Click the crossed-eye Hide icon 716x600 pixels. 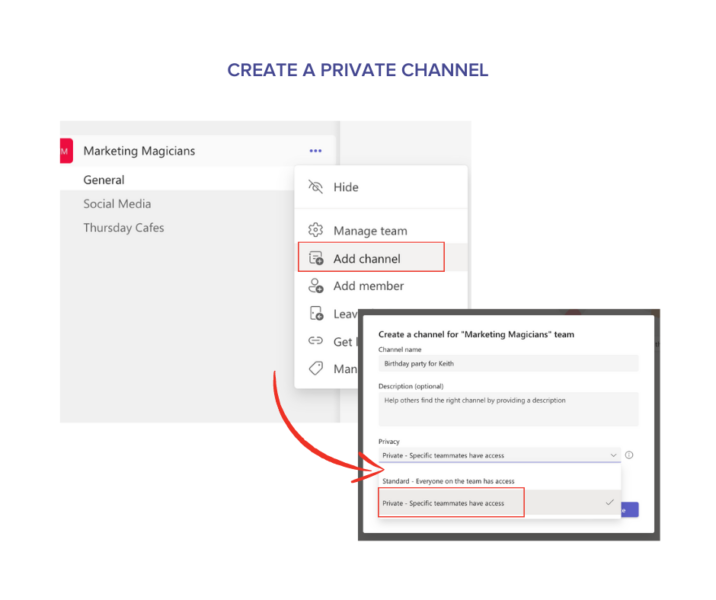tap(316, 187)
